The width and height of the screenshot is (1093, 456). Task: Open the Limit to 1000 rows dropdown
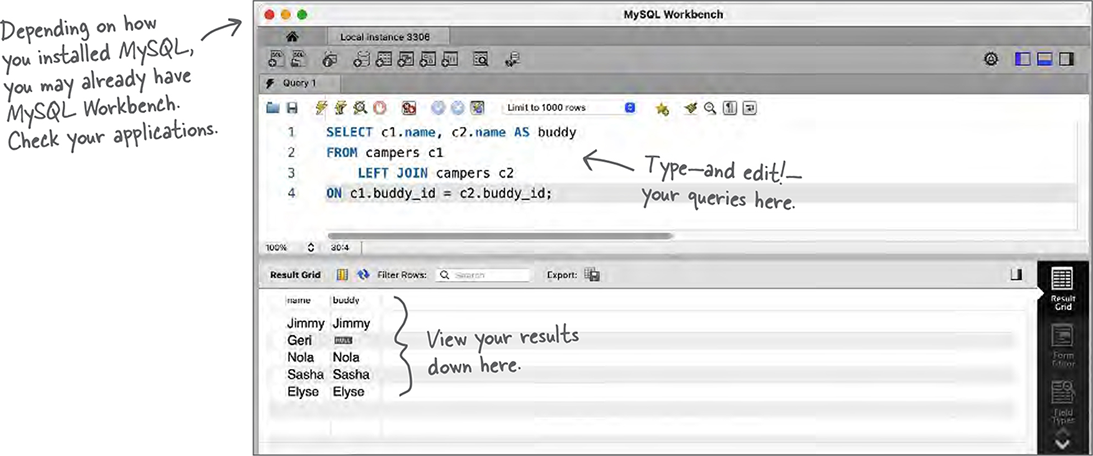click(570, 108)
